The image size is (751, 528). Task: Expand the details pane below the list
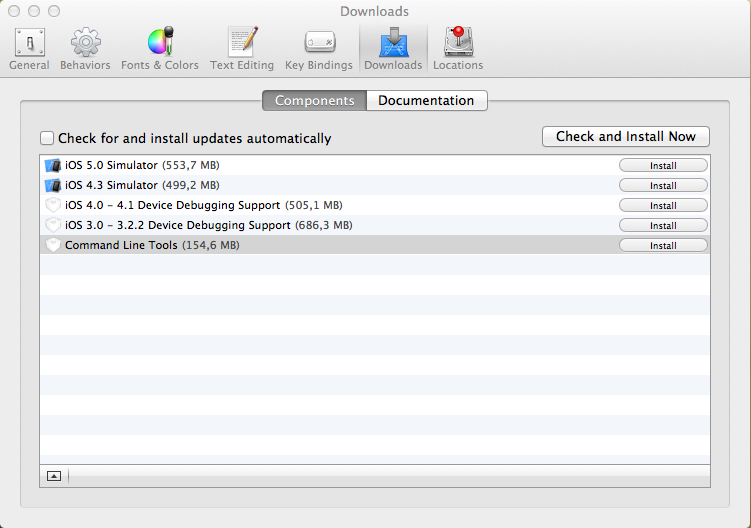click(54, 476)
